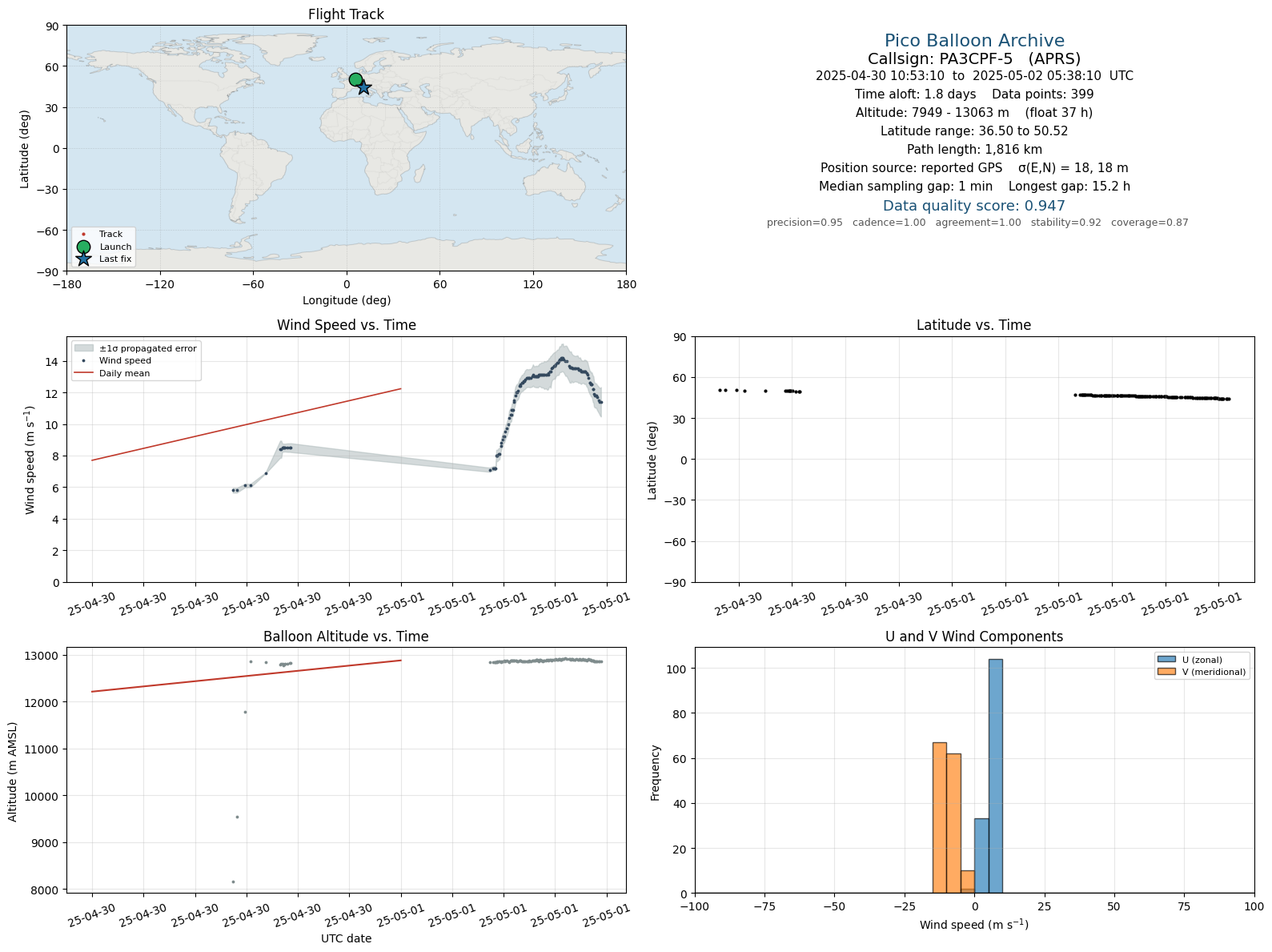Click the 'precision=0.95' sub-score
The width and height of the screenshot is (1272, 952).
coord(805,223)
